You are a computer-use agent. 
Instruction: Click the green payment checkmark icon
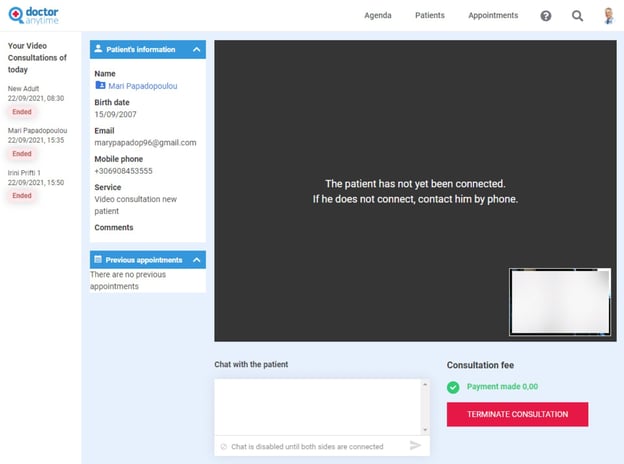(x=453, y=386)
